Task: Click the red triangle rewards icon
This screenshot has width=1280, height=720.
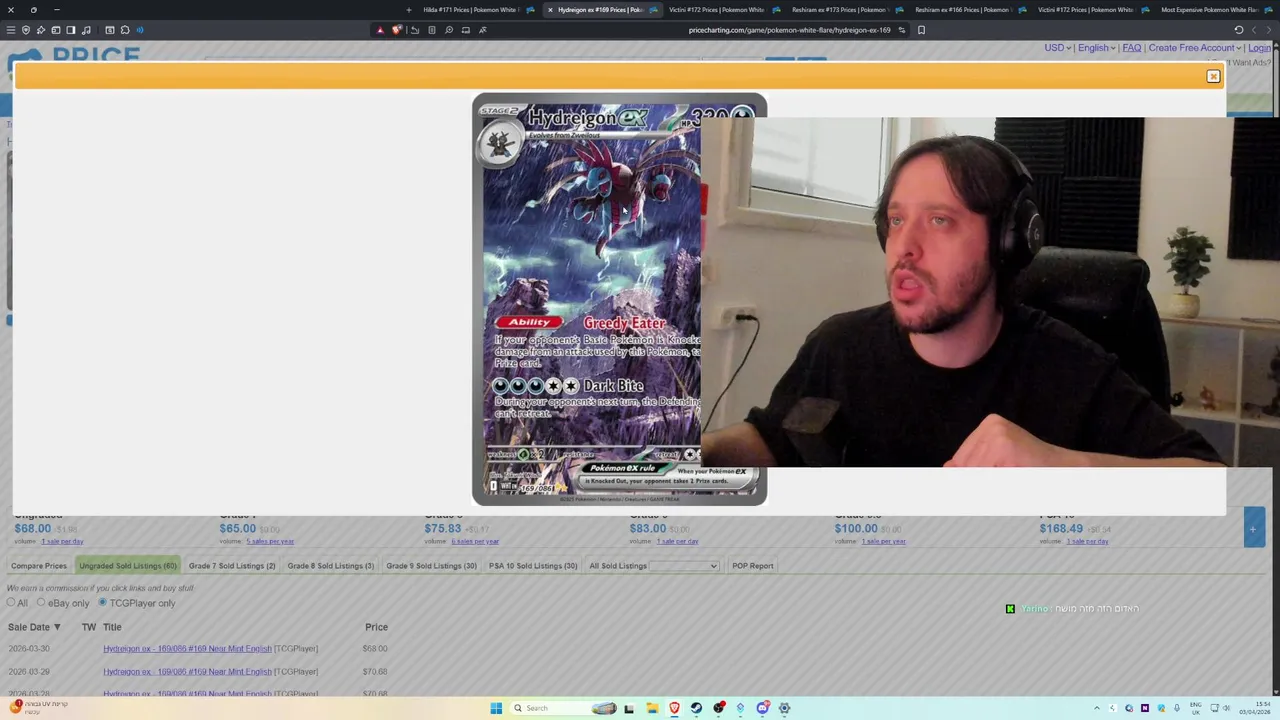Action: pyautogui.click(x=380, y=30)
